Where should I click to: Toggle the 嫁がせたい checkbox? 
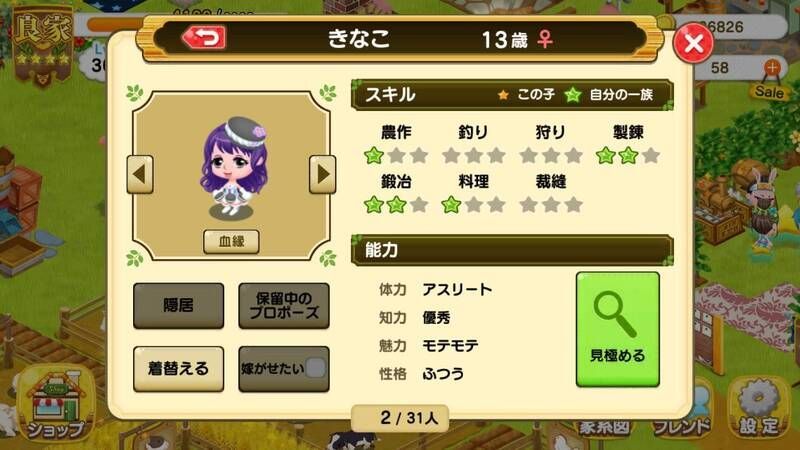(x=315, y=368)
